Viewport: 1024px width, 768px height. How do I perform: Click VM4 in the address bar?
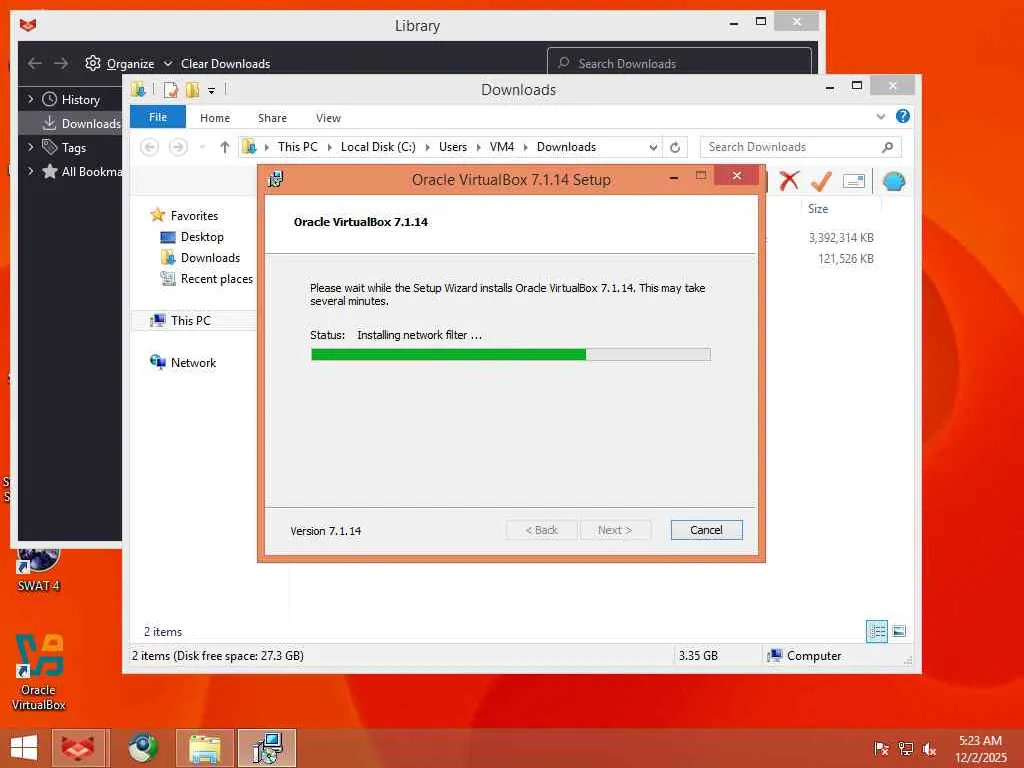point(502,147)
